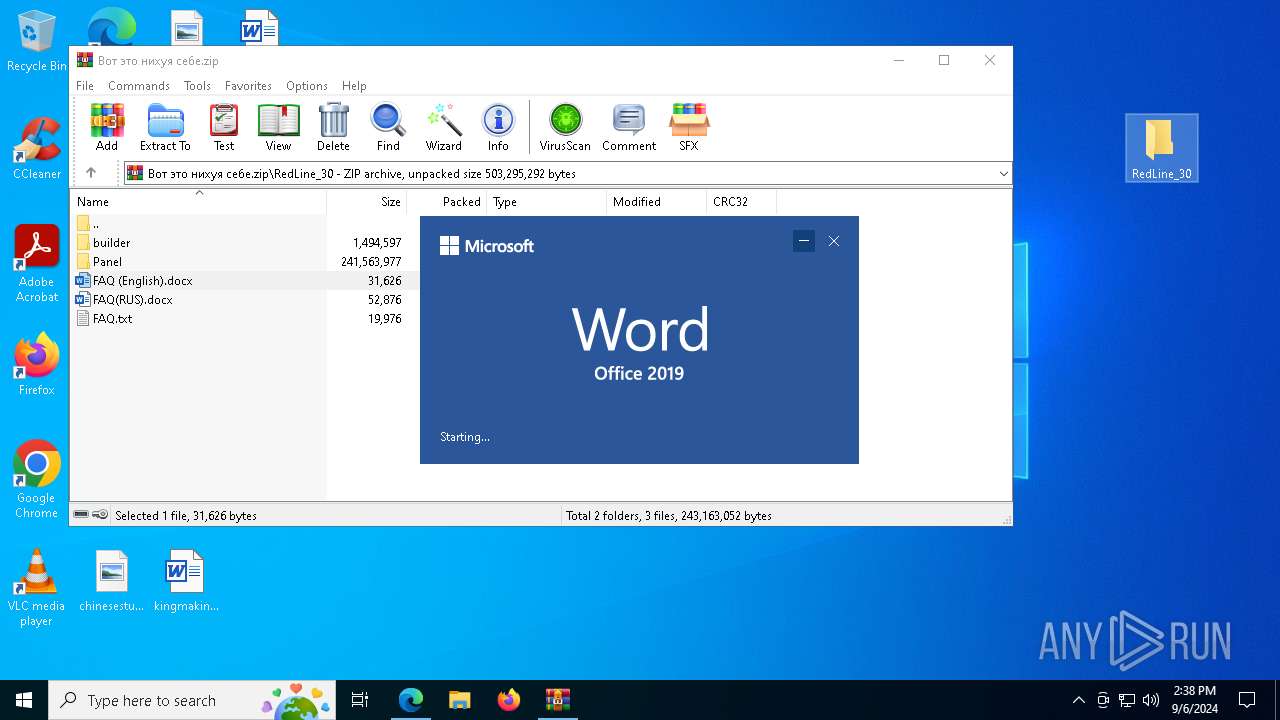The image size is (1280, 720).
Task: Open Firefox desktop shortcut
Action: point(37,364)
